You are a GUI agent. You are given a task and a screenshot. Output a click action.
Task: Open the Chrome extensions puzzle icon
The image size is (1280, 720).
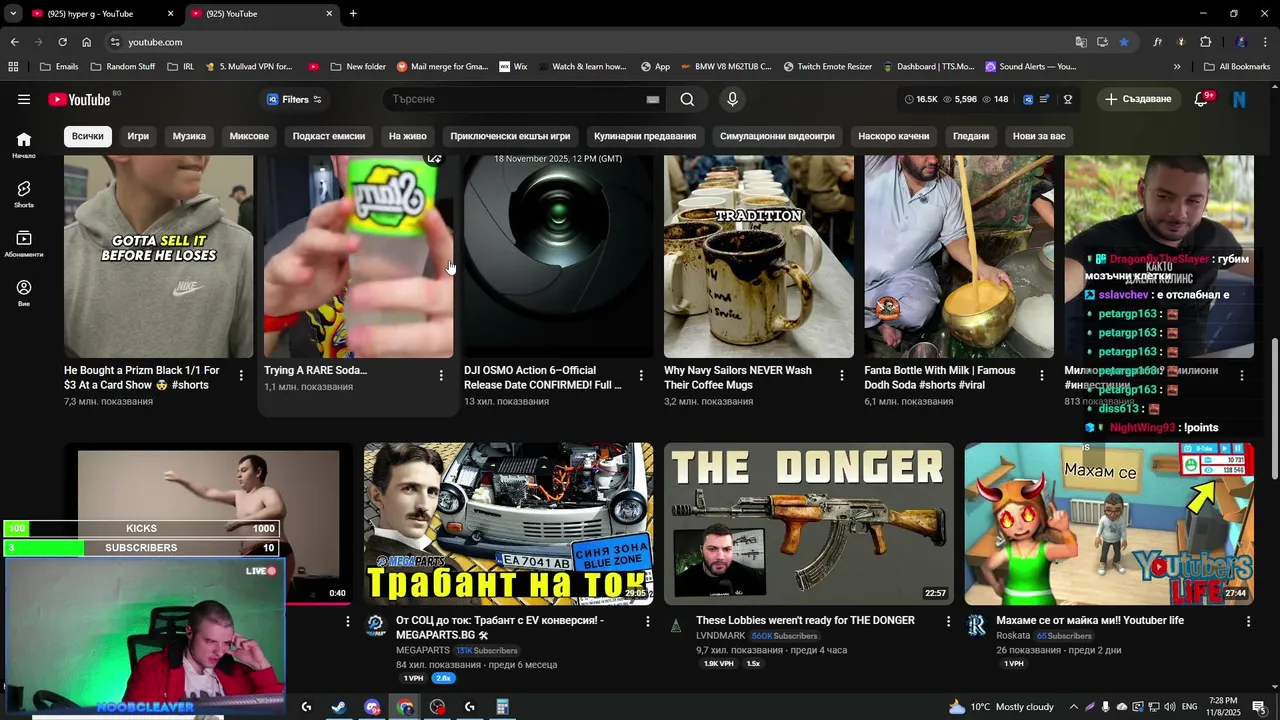coord(1206,42)
